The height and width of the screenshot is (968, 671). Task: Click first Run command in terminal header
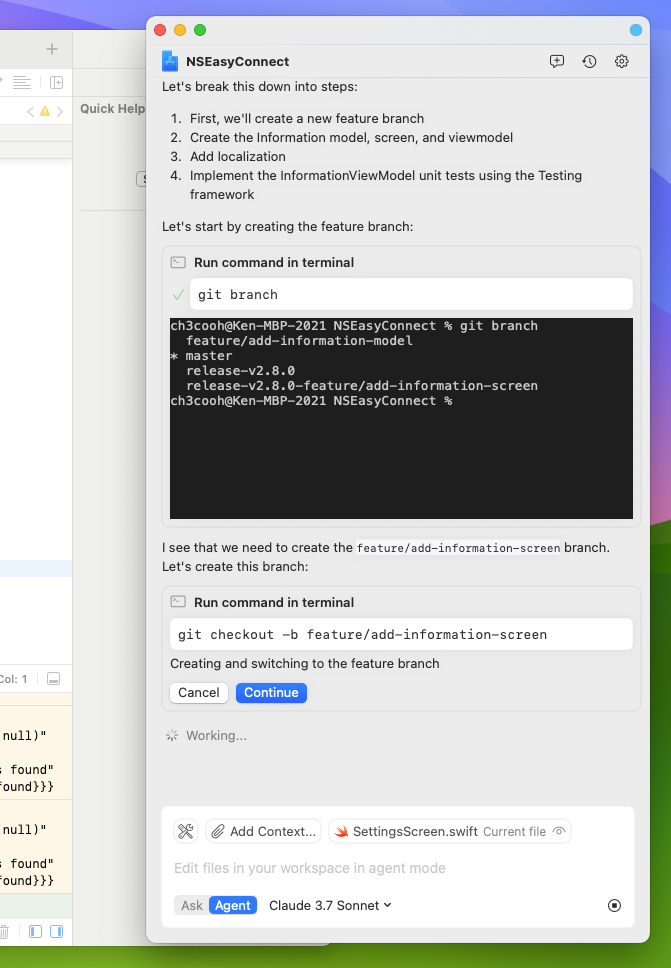pos(274,262)
